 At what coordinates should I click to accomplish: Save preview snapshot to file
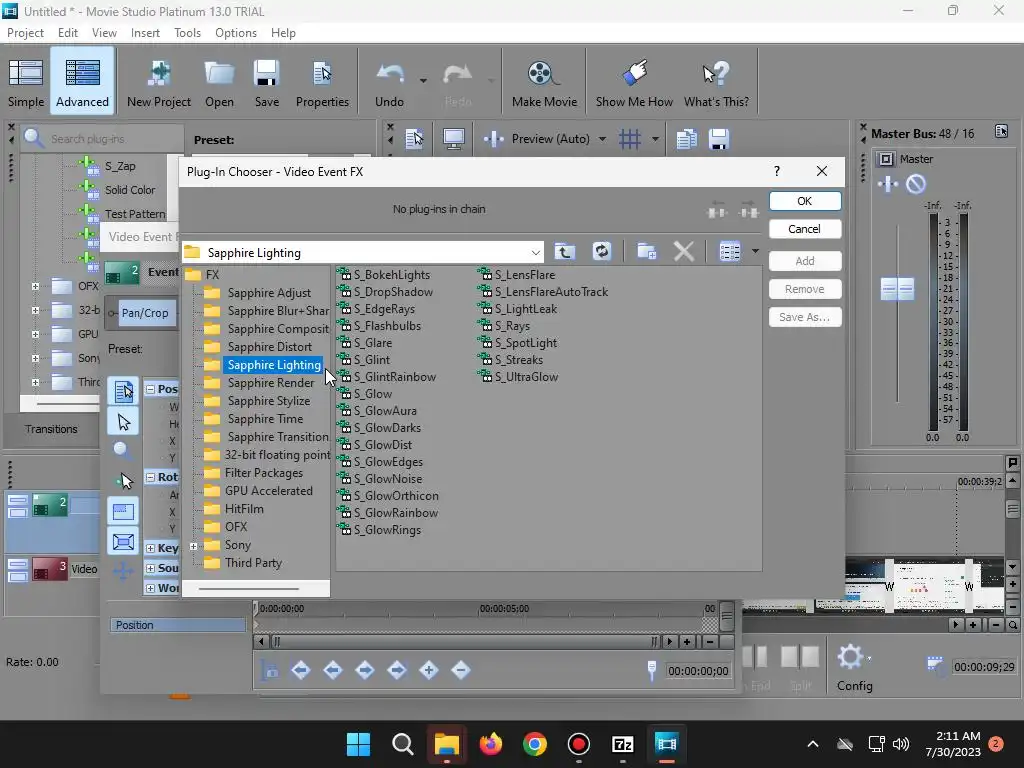pos(718,138)
